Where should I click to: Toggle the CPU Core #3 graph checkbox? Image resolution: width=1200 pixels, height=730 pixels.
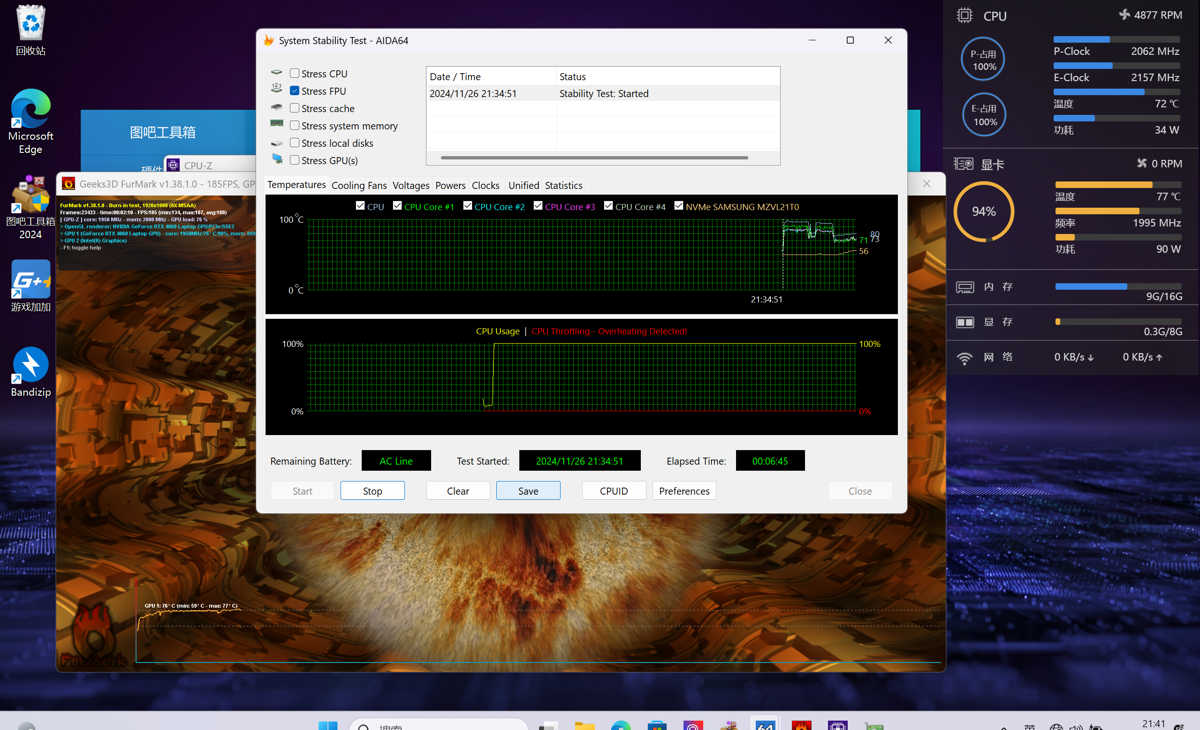[538, 206]
